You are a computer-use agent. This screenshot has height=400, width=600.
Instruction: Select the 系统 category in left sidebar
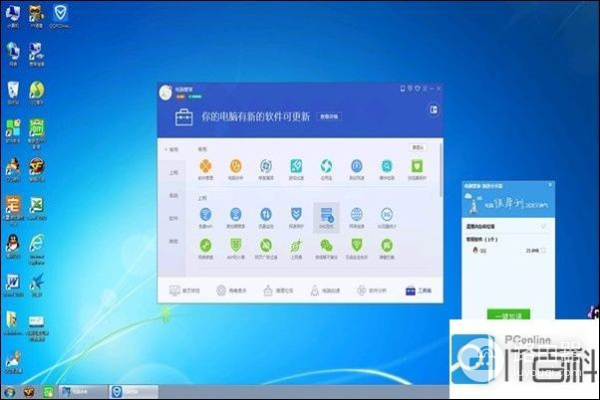click(173, 195)
